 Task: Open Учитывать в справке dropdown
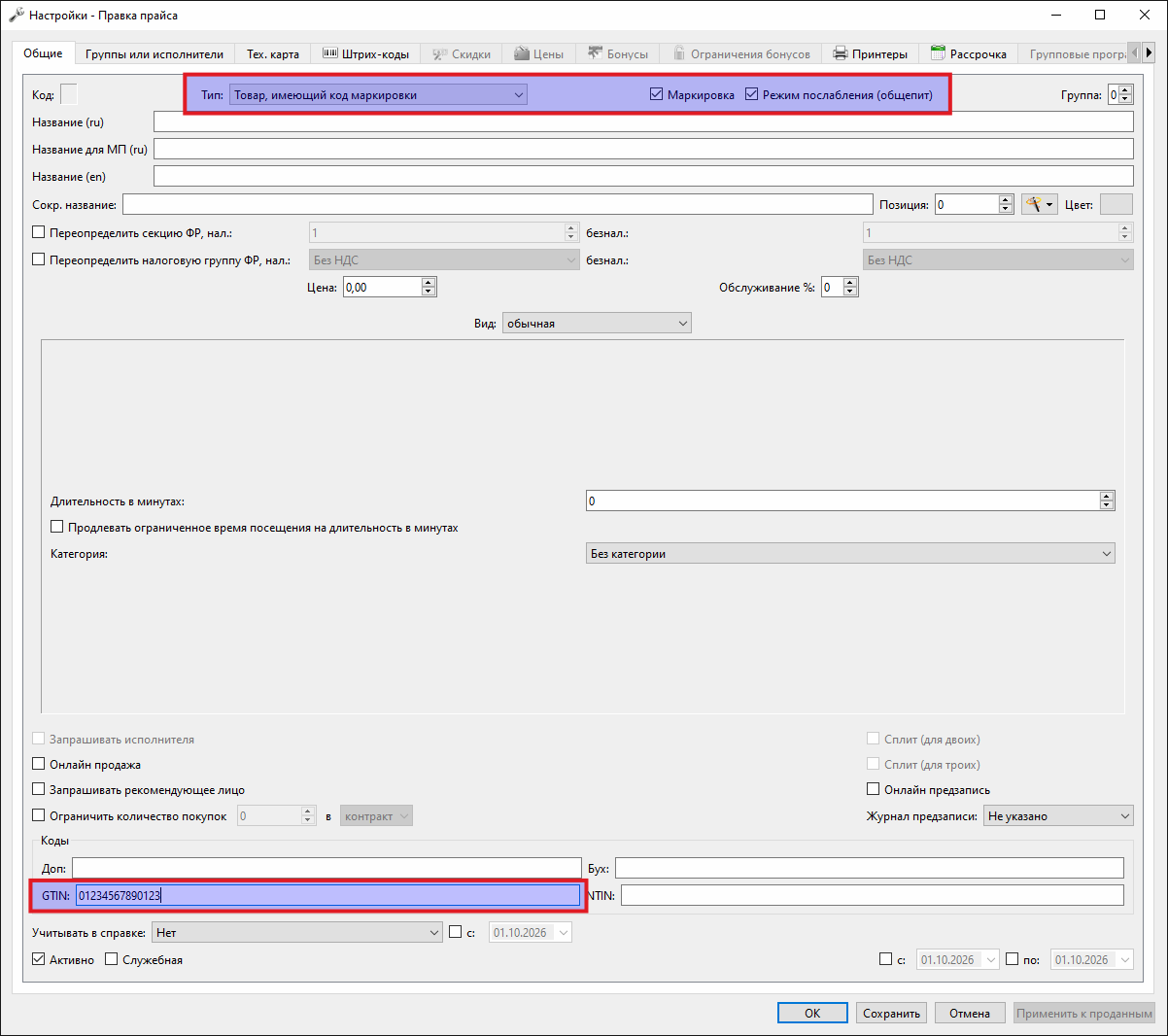coord(297,933)
